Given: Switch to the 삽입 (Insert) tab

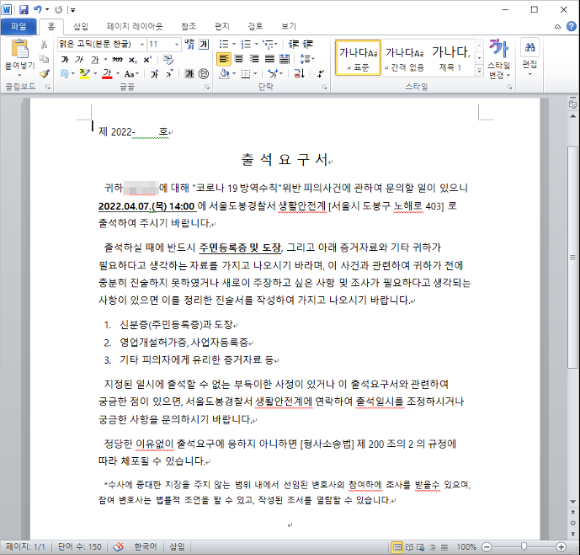Looking at the screenshot, I should [x=81, y=26].
